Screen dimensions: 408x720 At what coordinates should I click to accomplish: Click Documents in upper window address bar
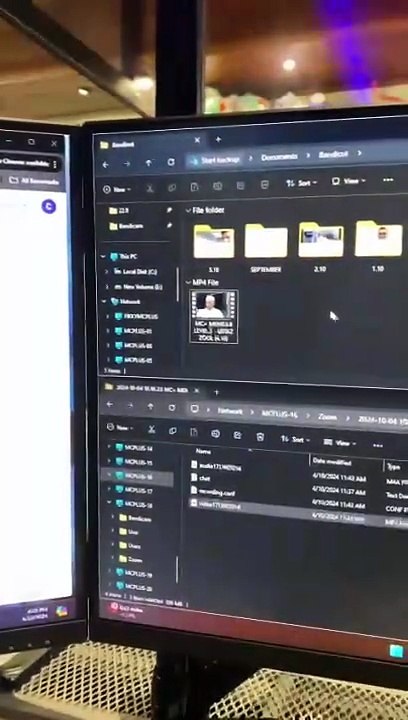[x=279, y=157]
